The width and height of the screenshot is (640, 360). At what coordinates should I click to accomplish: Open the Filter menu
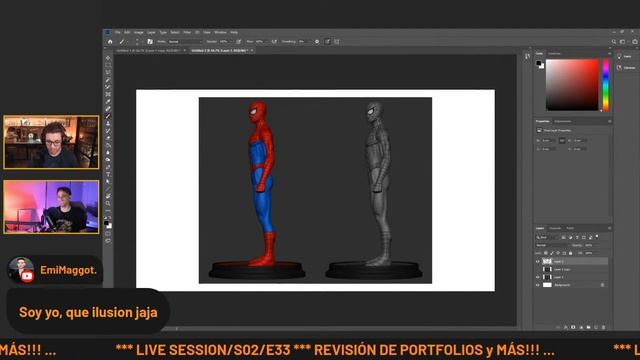pyautogui.click(x=187, y=32)
